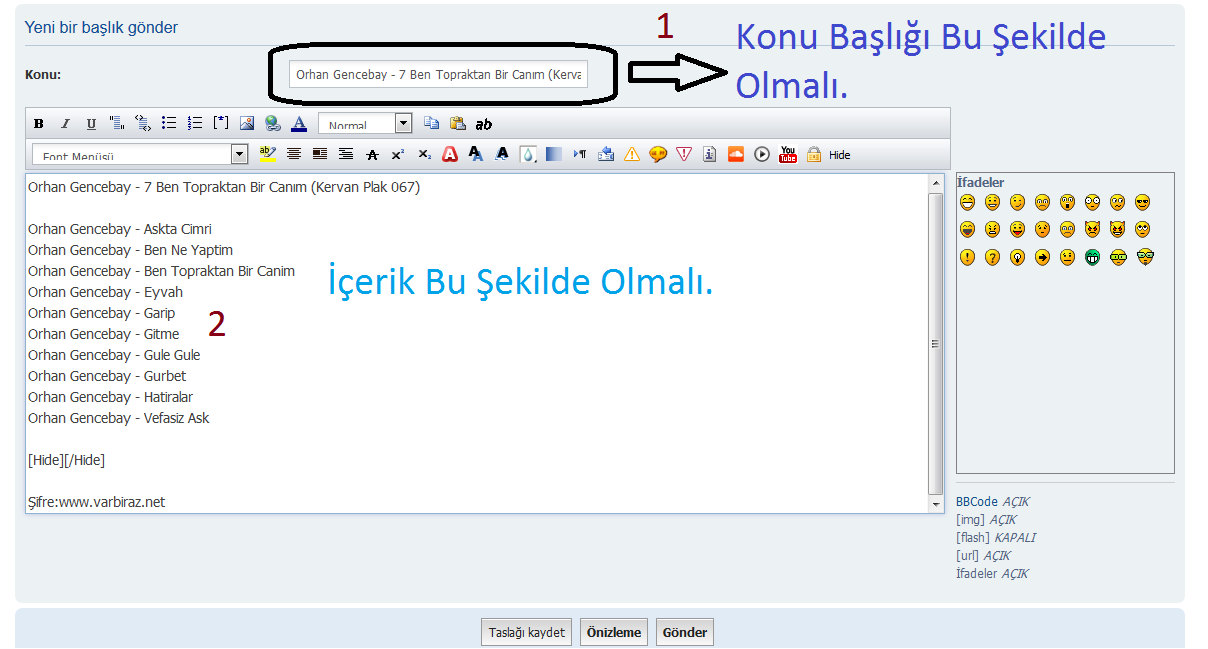This screenshot has height=649, width=1208.
Task: Open the [url] link
Action: [x=968, y=555]
